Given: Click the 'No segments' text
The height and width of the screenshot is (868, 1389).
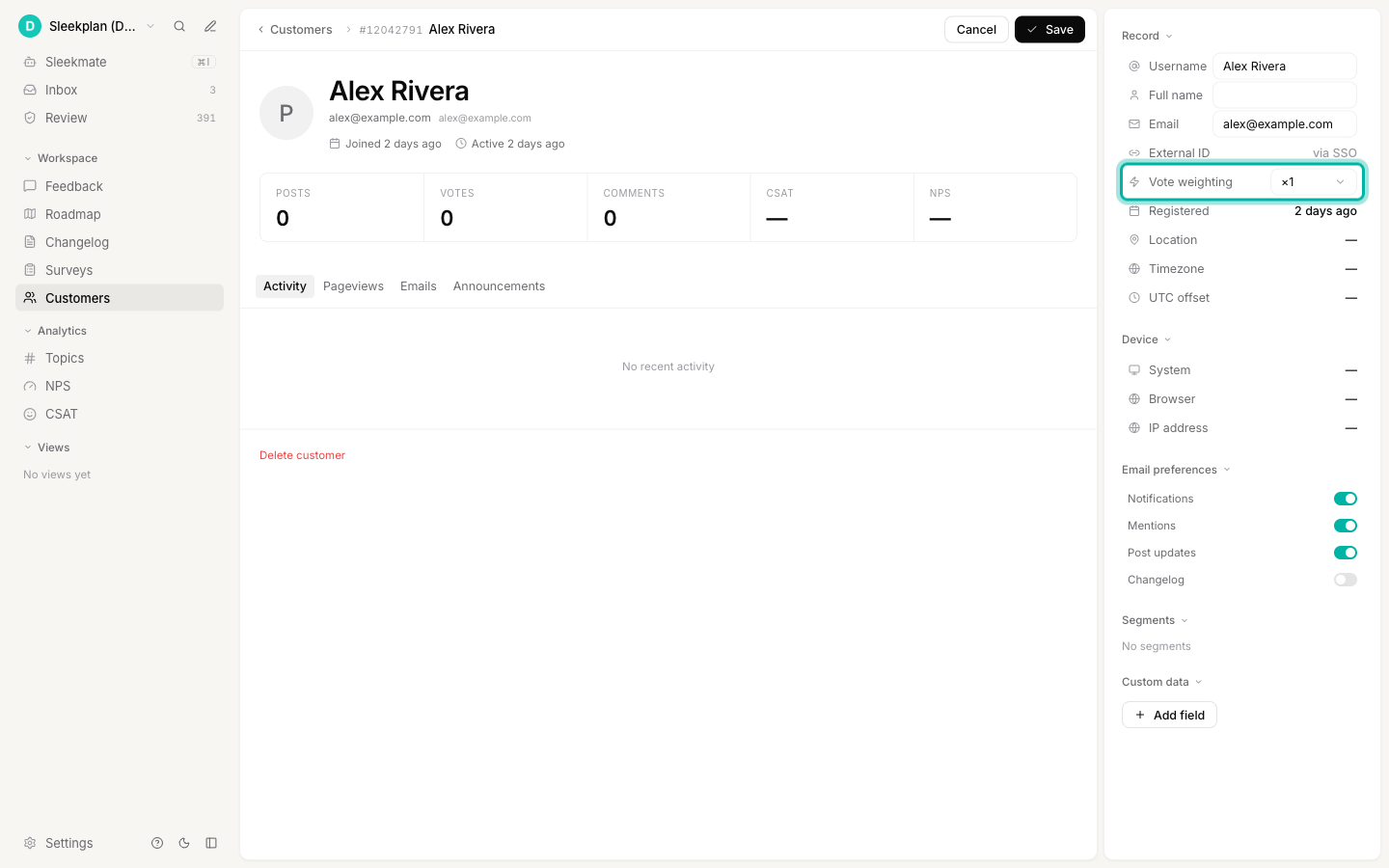Looking at the screenshot, I should 1157,646.
